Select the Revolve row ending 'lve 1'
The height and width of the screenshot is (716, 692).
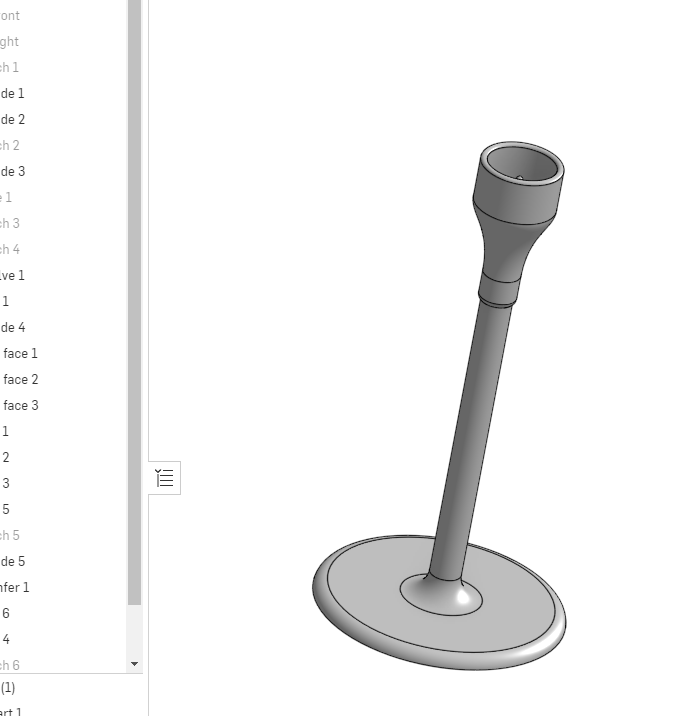(63, 275)
